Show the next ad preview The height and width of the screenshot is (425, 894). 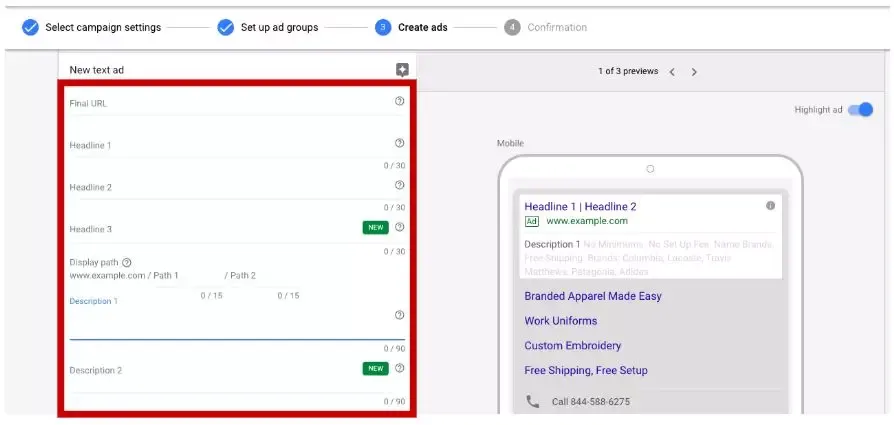tap(694, 72)
